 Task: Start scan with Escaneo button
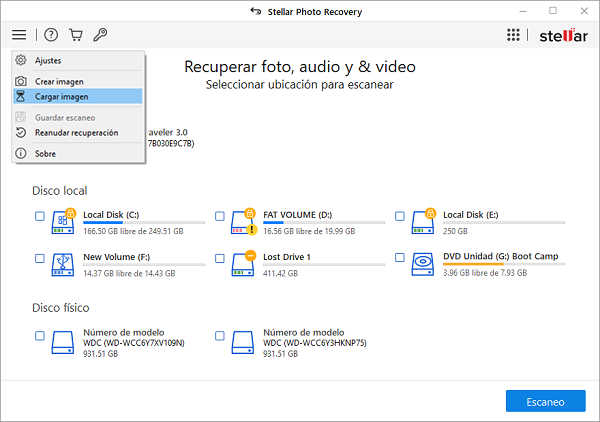tap(545, 401)
